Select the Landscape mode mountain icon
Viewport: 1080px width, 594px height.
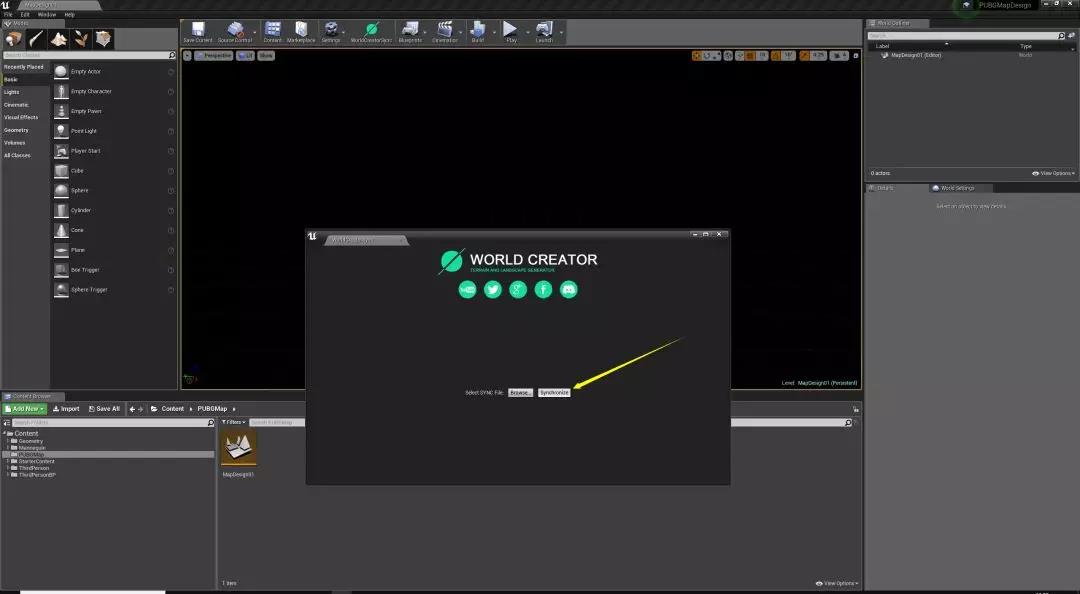pos(59,39)
